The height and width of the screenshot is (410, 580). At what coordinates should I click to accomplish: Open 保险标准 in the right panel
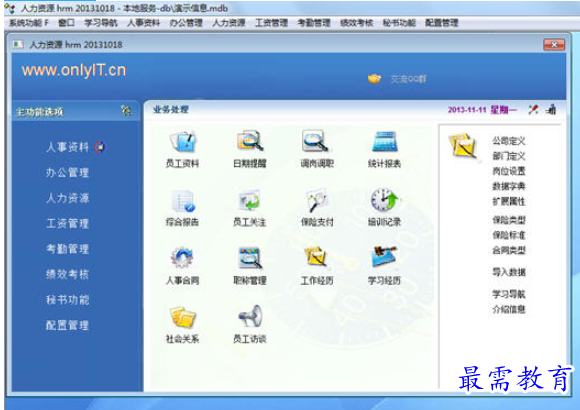509,235
